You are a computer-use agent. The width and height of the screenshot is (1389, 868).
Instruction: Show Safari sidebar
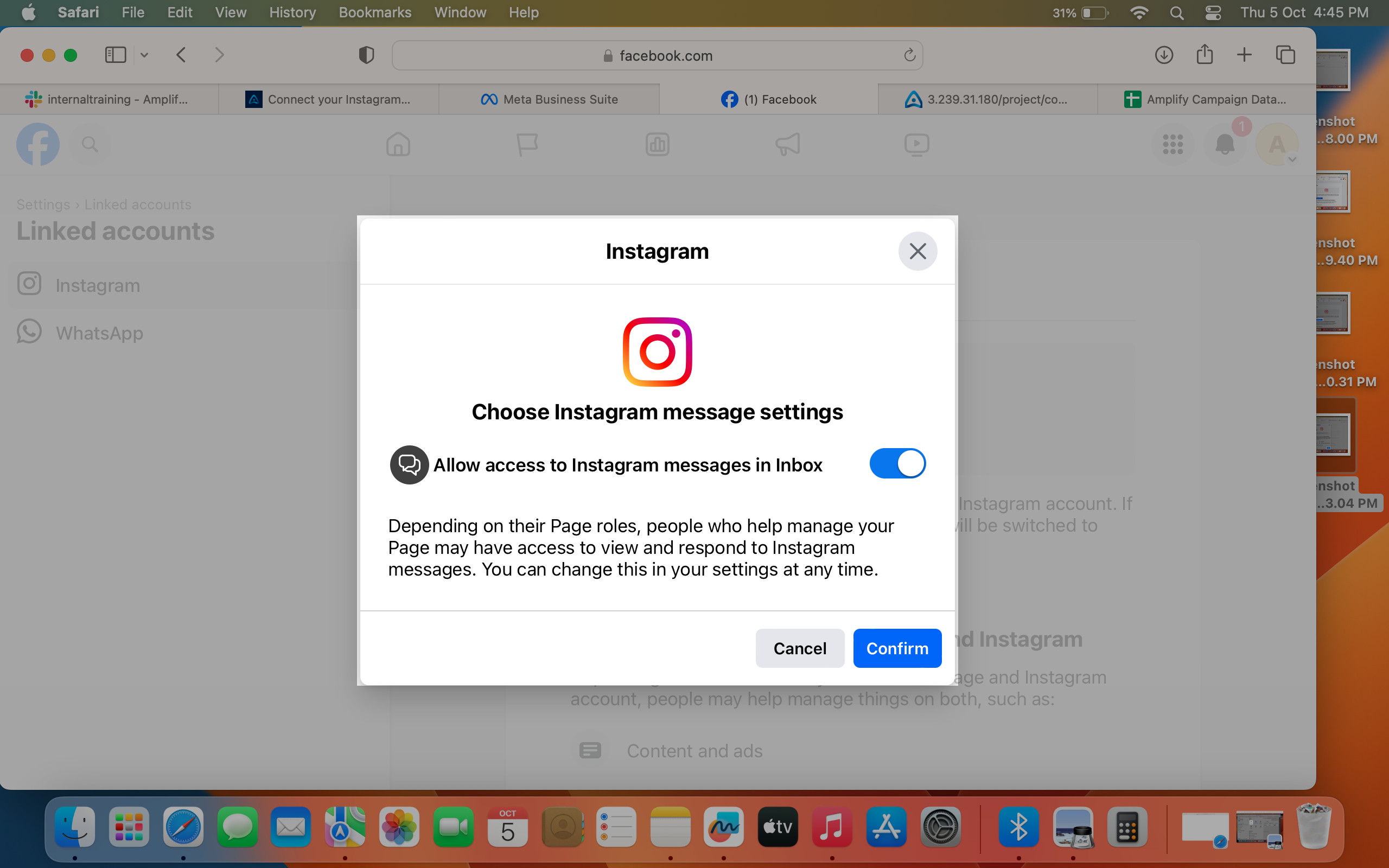116,55
